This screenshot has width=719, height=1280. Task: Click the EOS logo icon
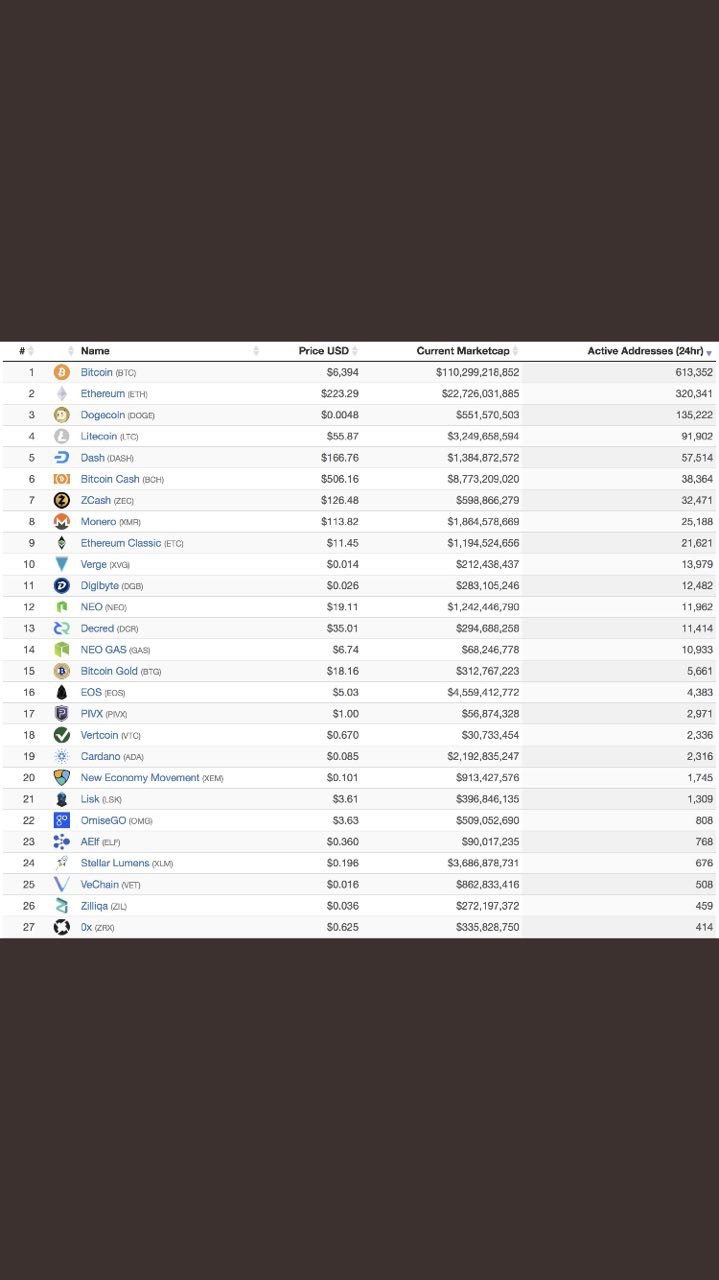[x=61, y=692]
